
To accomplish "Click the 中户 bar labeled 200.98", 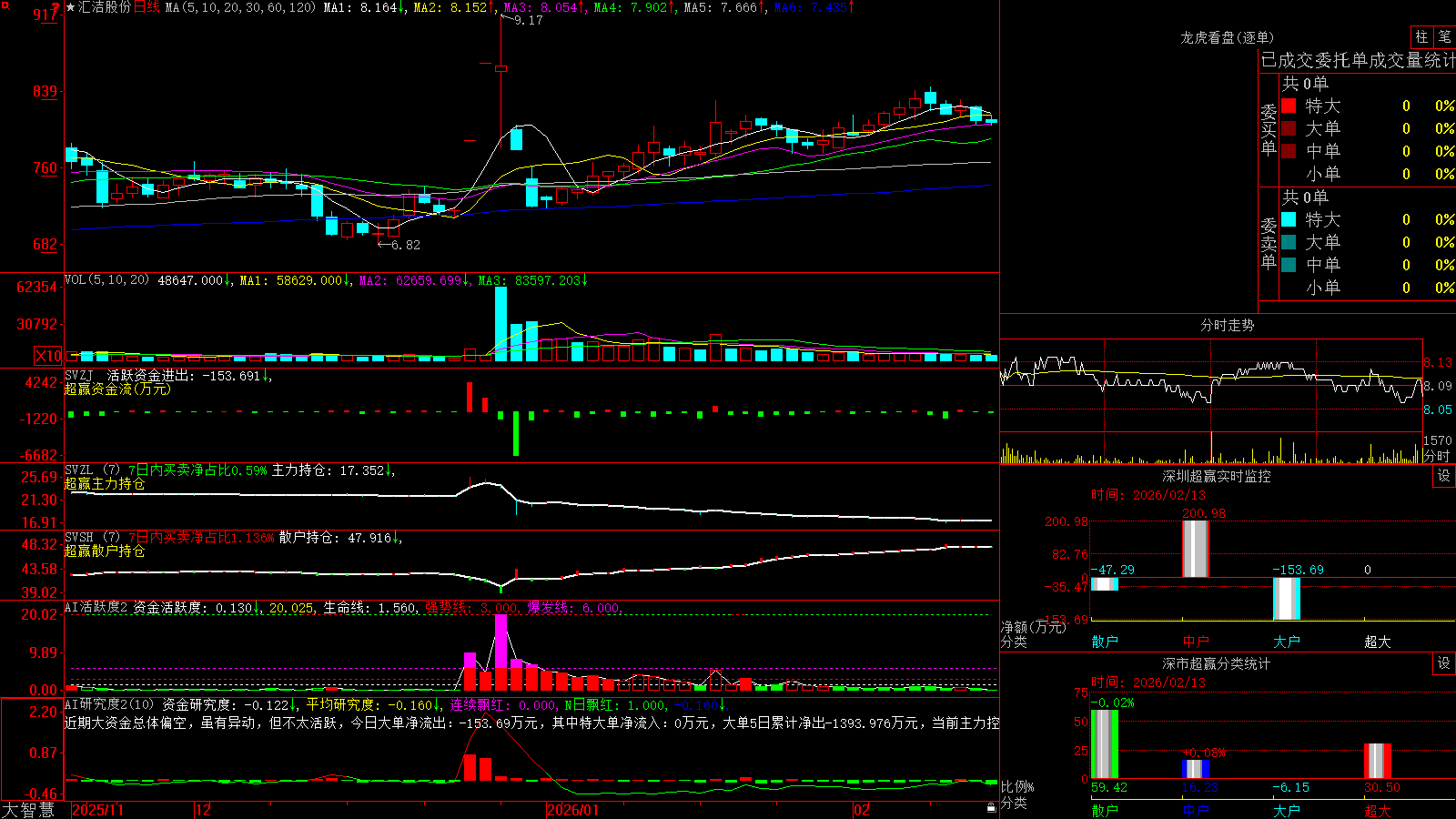I will (1196, 549).
